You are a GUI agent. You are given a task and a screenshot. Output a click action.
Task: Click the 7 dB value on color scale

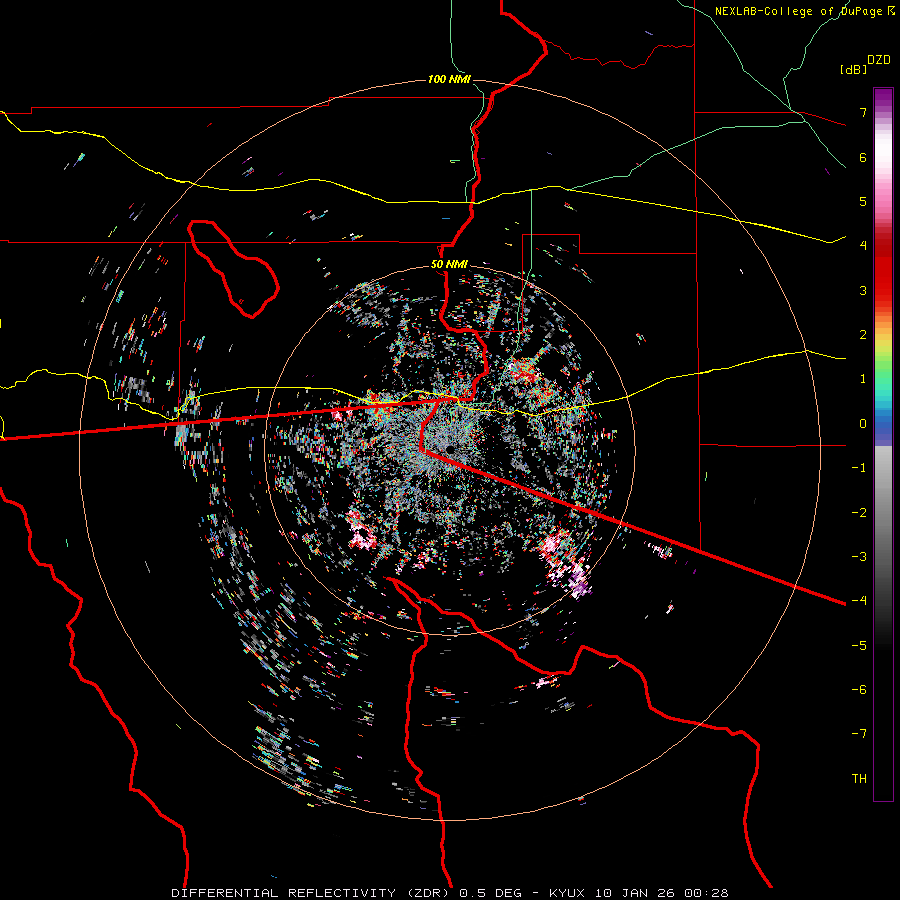pos(863,112)
